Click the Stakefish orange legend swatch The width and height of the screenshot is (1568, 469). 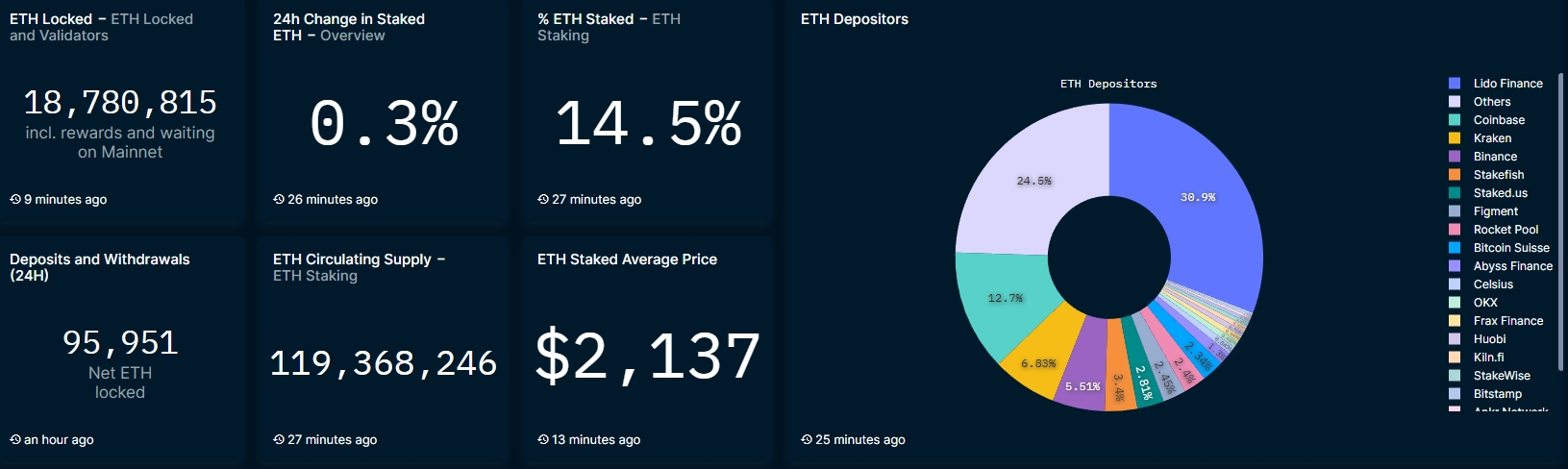pyautogui.click(x=1455, y=175)
